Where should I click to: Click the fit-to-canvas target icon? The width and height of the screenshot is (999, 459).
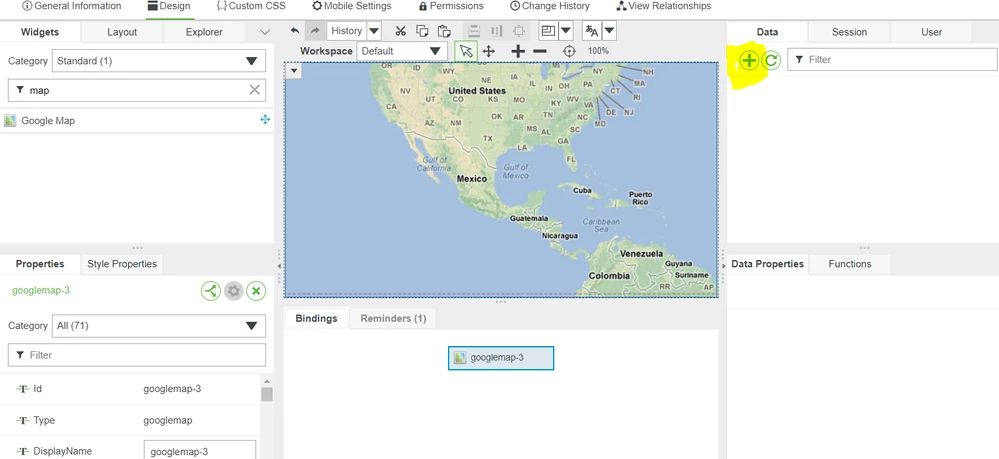pyautogui.click(x=569, y=51)
